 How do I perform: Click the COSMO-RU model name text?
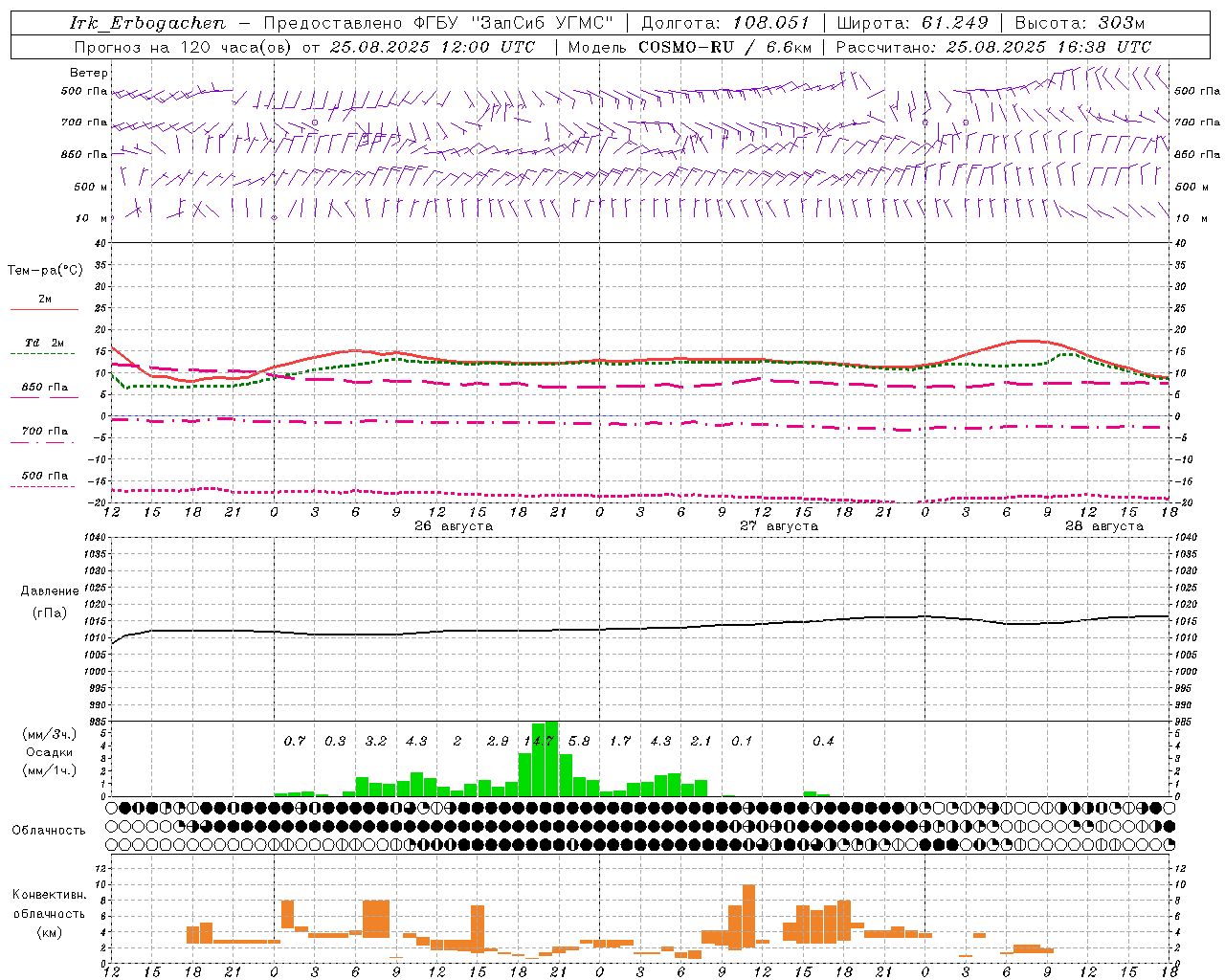686,47
